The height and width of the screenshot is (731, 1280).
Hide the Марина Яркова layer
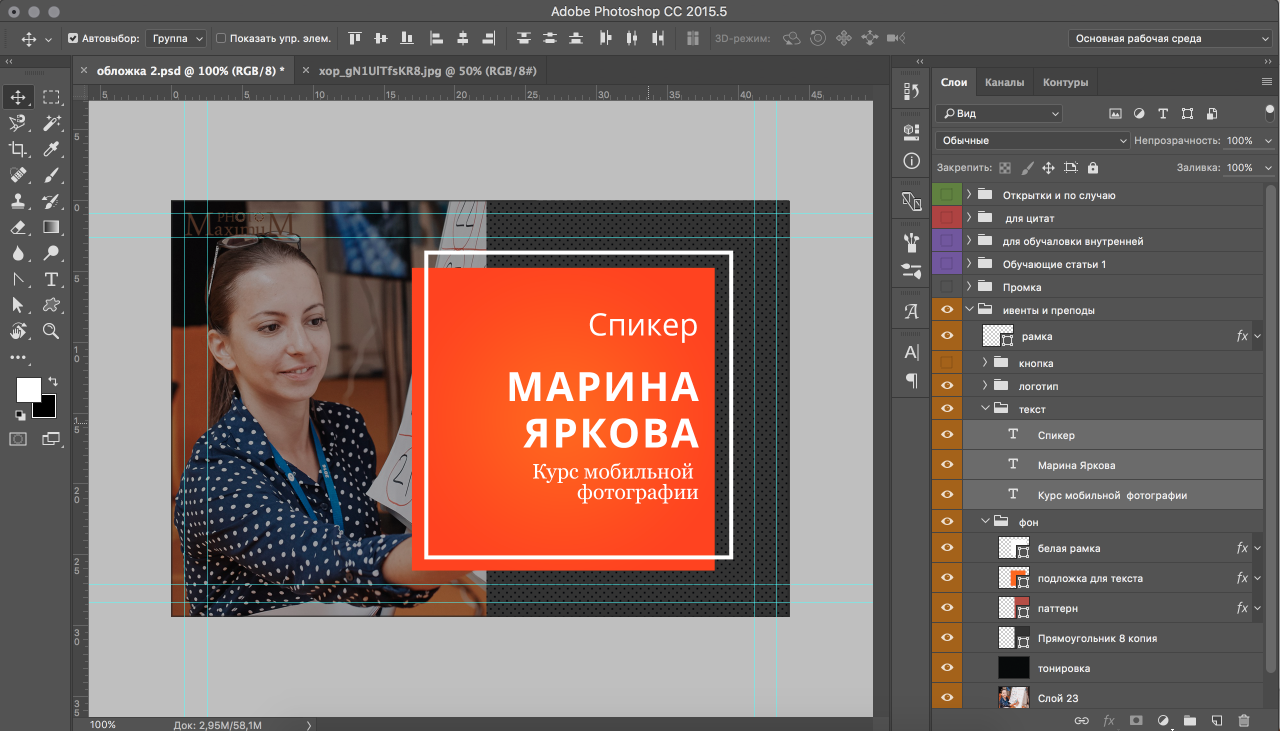pos(947,465)
